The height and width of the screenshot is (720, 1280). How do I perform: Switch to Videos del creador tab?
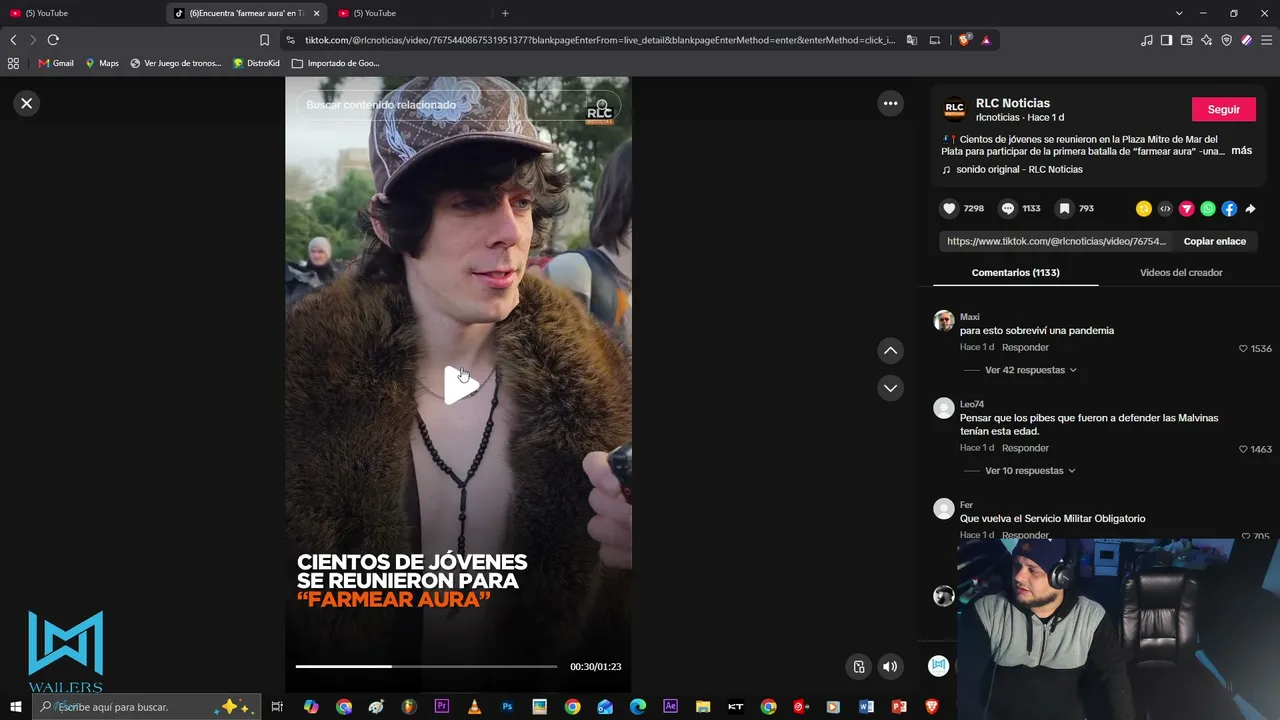point(1181,272)
